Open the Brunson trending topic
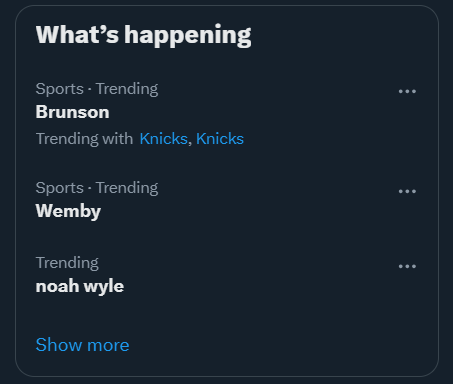The height and width of the screenshot is (384, 453). (72, 112)
